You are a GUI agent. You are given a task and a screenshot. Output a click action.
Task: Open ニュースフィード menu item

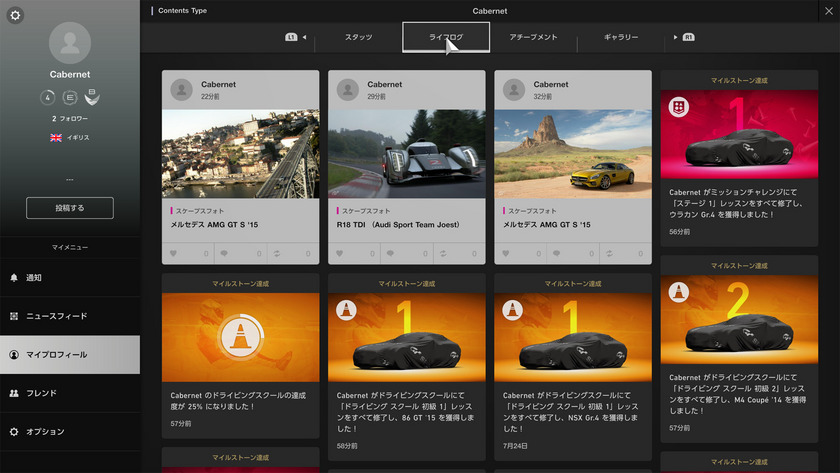click(x=70, y=316)
